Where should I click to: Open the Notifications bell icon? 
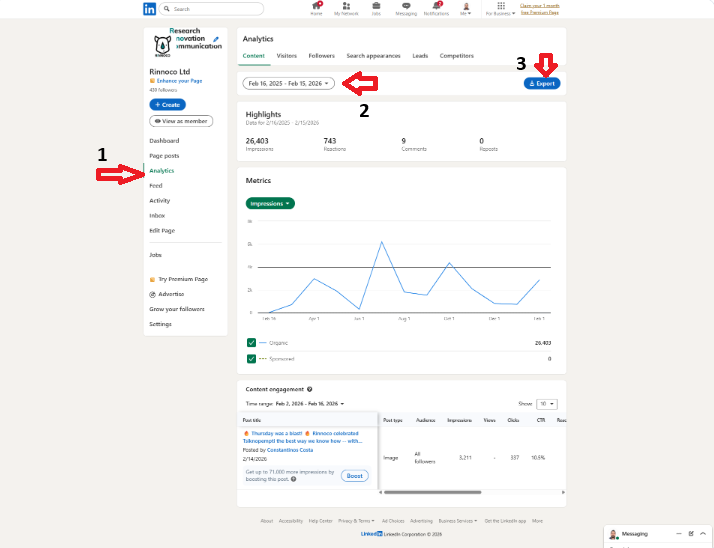[436, 6]
